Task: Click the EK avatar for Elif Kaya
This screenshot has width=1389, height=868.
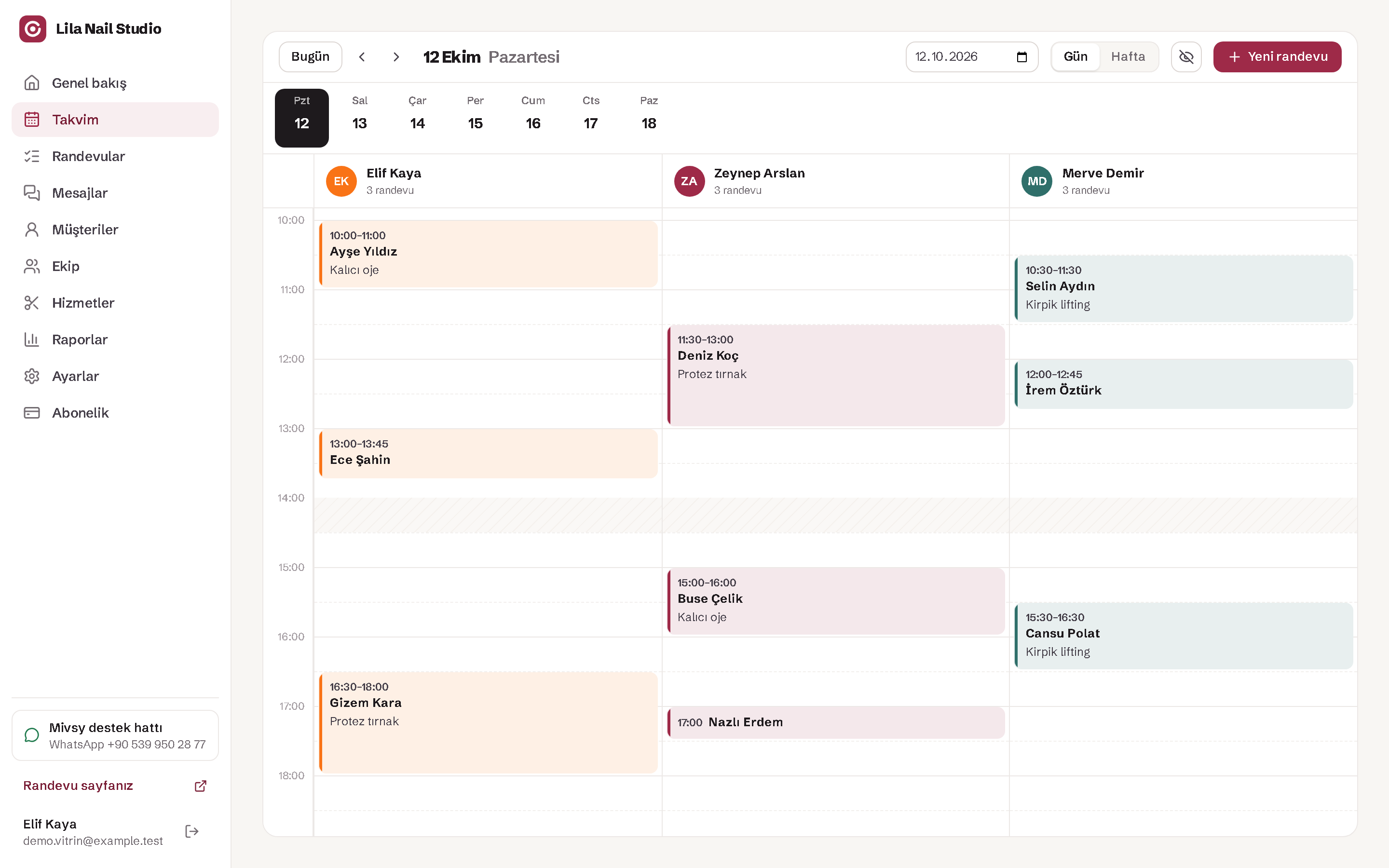Action: (x=341, y=181)
